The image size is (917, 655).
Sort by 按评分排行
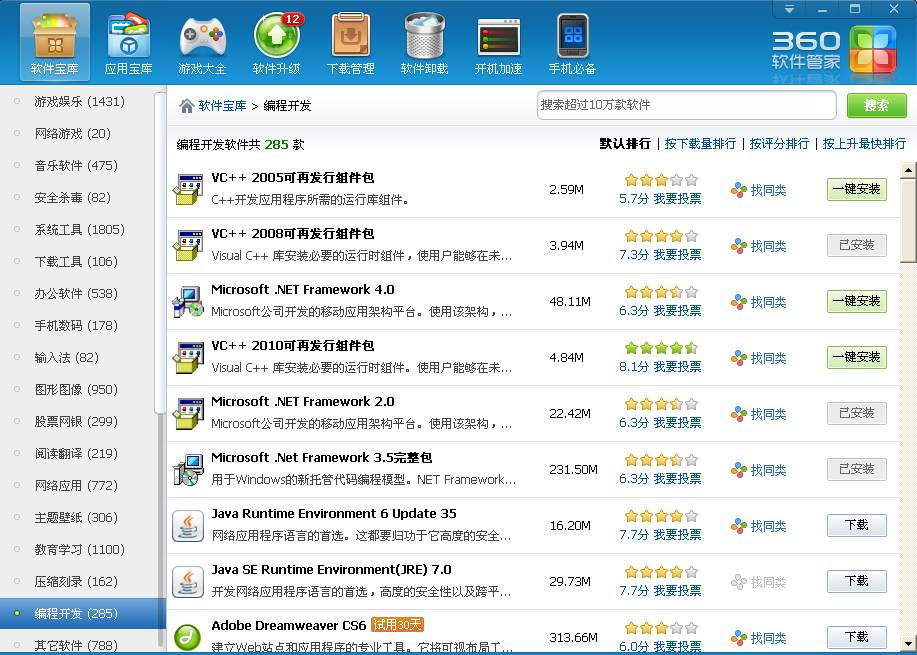click(x=779, y=144)
